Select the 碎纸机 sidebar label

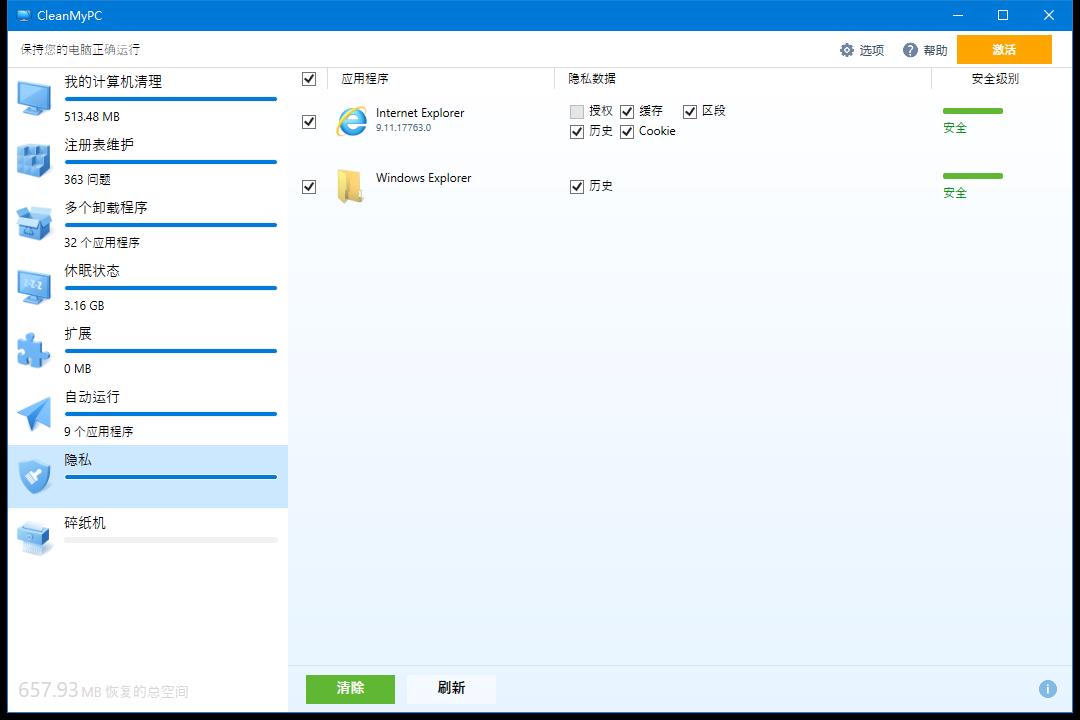click(x=85, y=523)
